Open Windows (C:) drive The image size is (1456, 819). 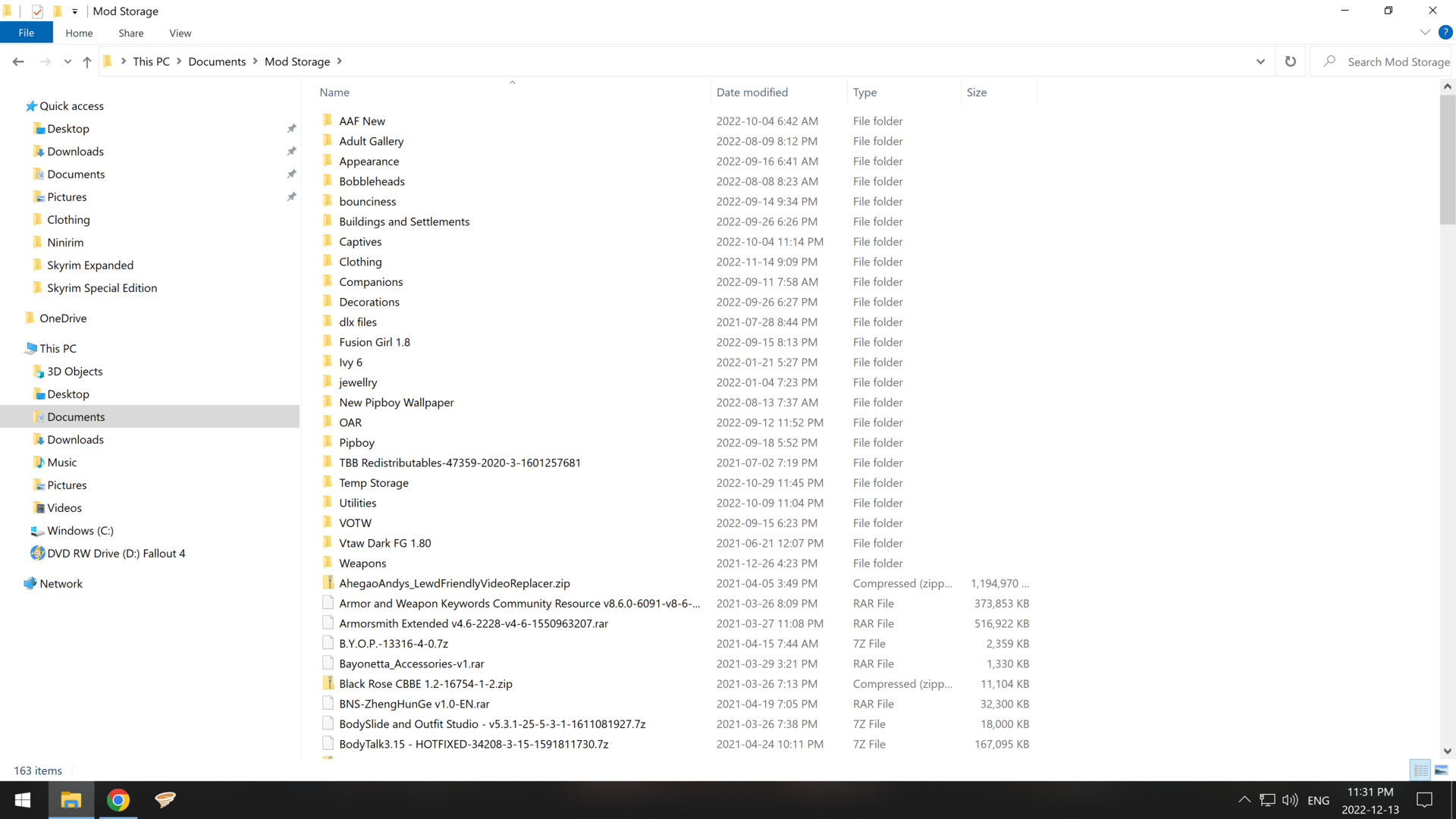[80, 531]
